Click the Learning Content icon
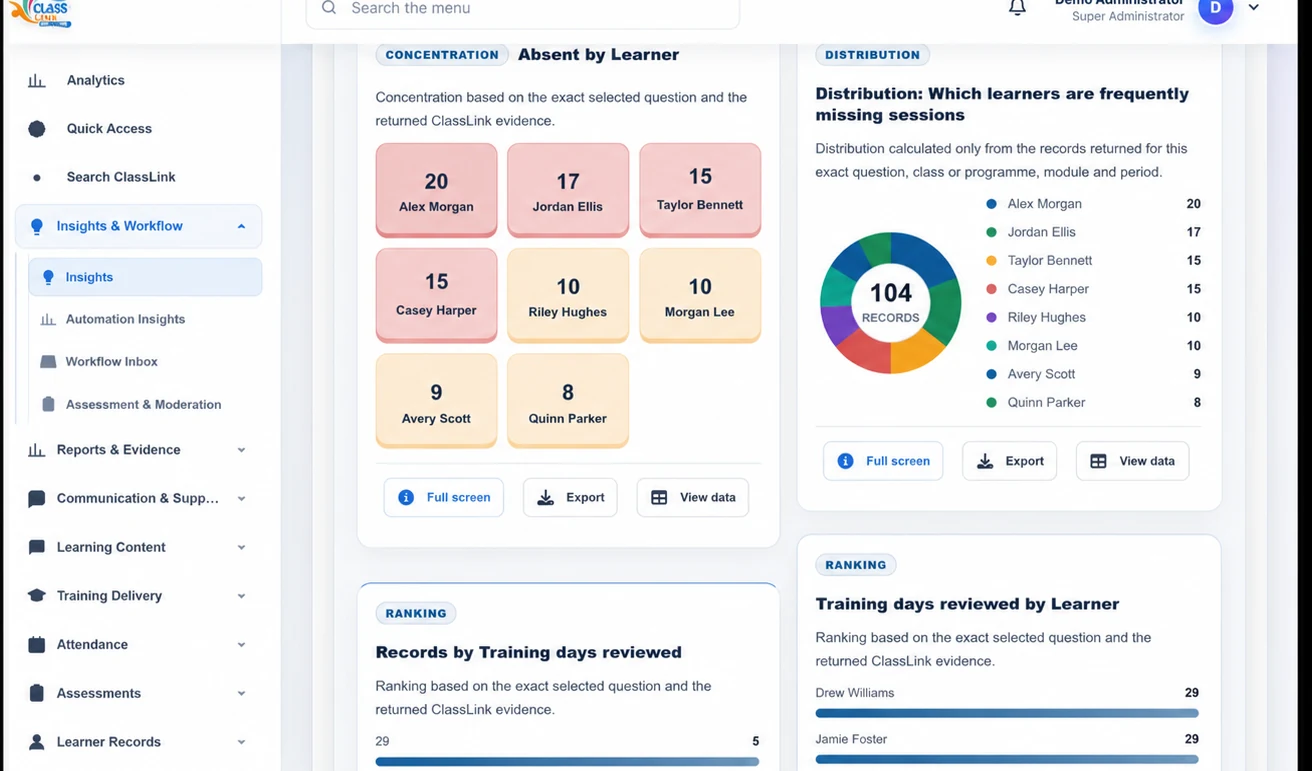 tap(37, 547)
